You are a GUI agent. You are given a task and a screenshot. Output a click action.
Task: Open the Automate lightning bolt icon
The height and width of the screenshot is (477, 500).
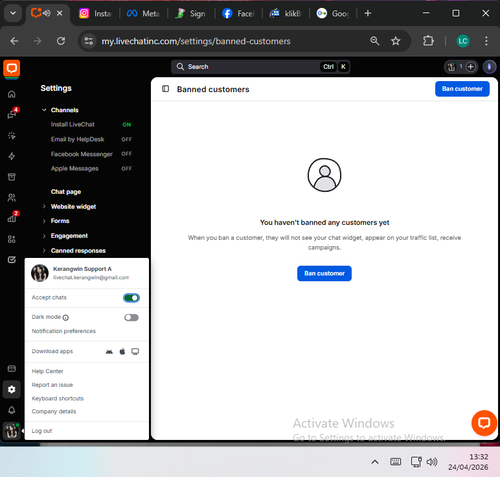pos(12,156)
